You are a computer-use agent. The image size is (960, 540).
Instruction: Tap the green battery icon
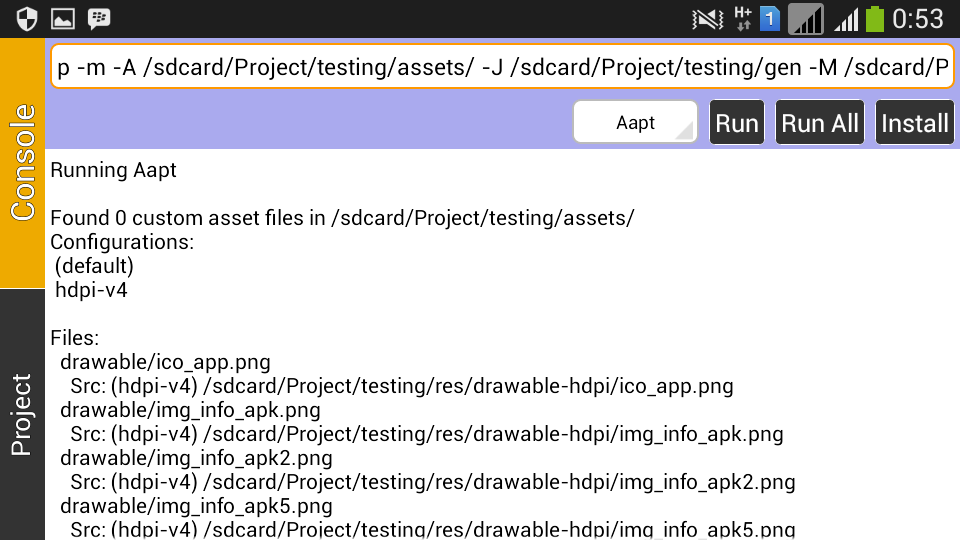tap(876, 18)
